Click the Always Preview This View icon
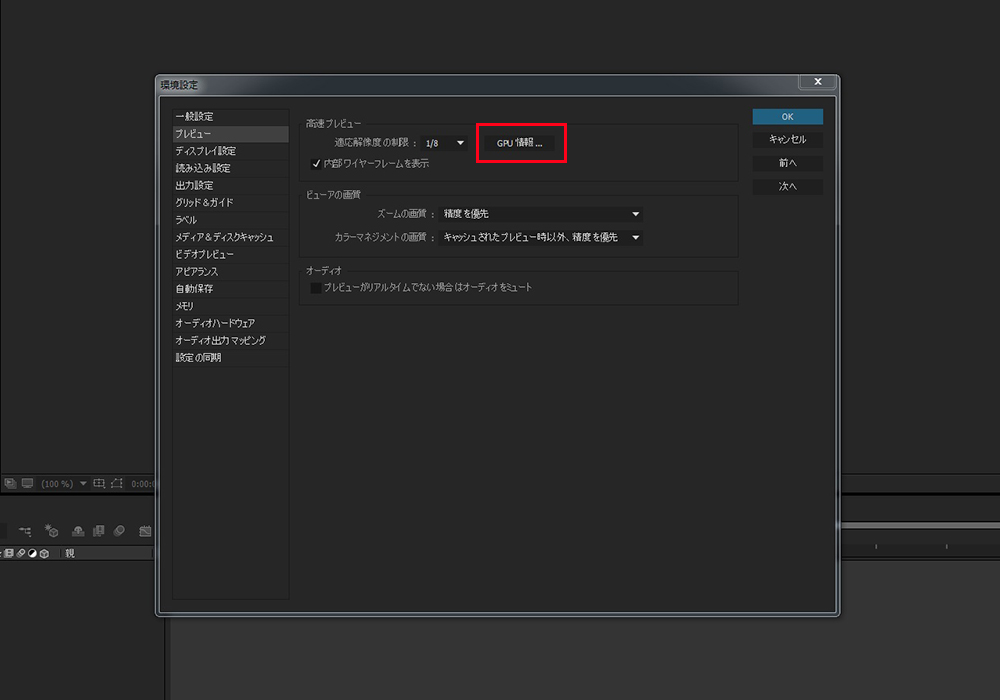This screenshot has height=700, width=1000. point(10,483)
